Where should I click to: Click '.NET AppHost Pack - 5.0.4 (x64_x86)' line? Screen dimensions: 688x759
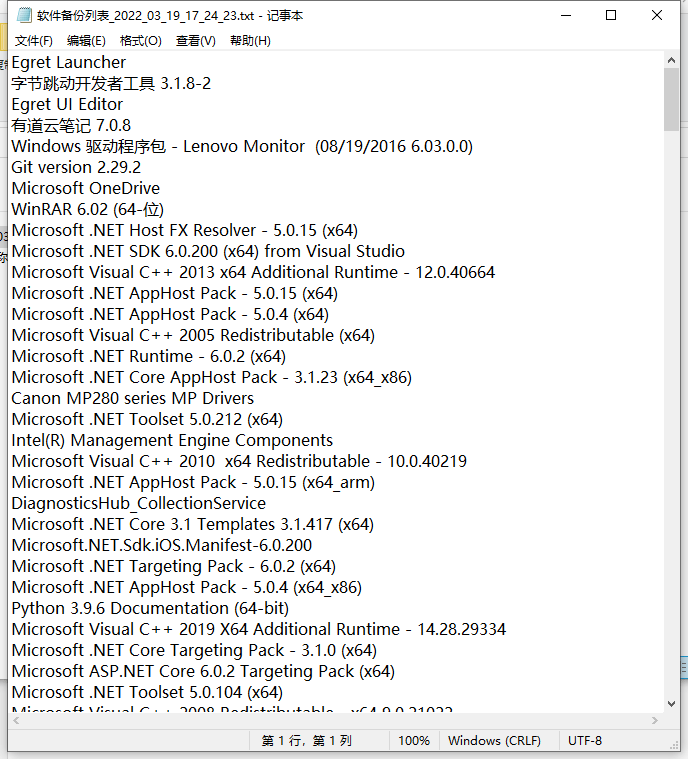pos(187,587)
